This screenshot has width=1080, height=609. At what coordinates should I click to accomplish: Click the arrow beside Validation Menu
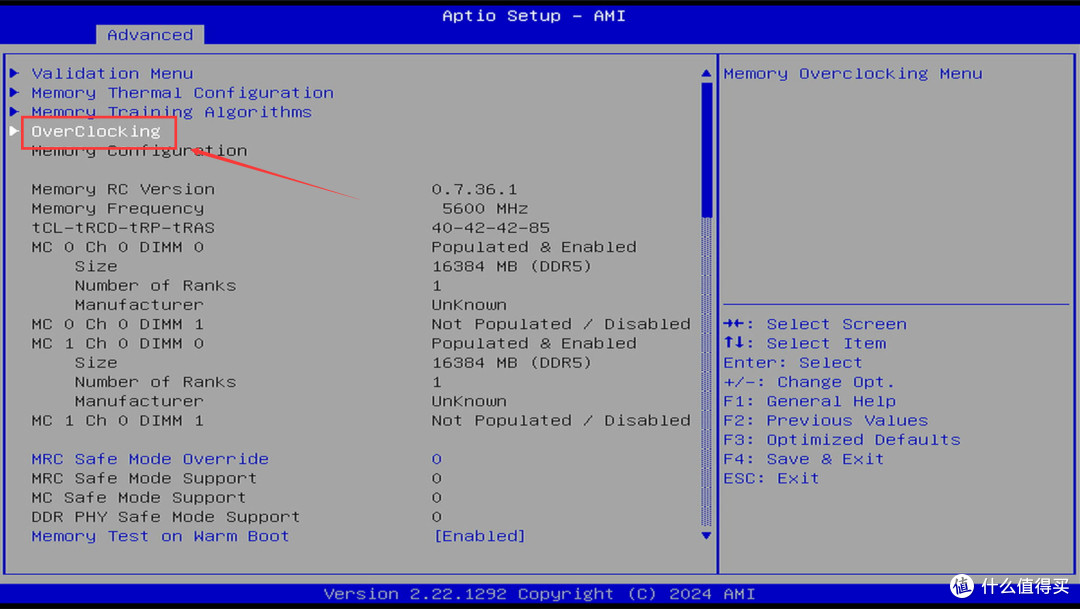(14, 73)
